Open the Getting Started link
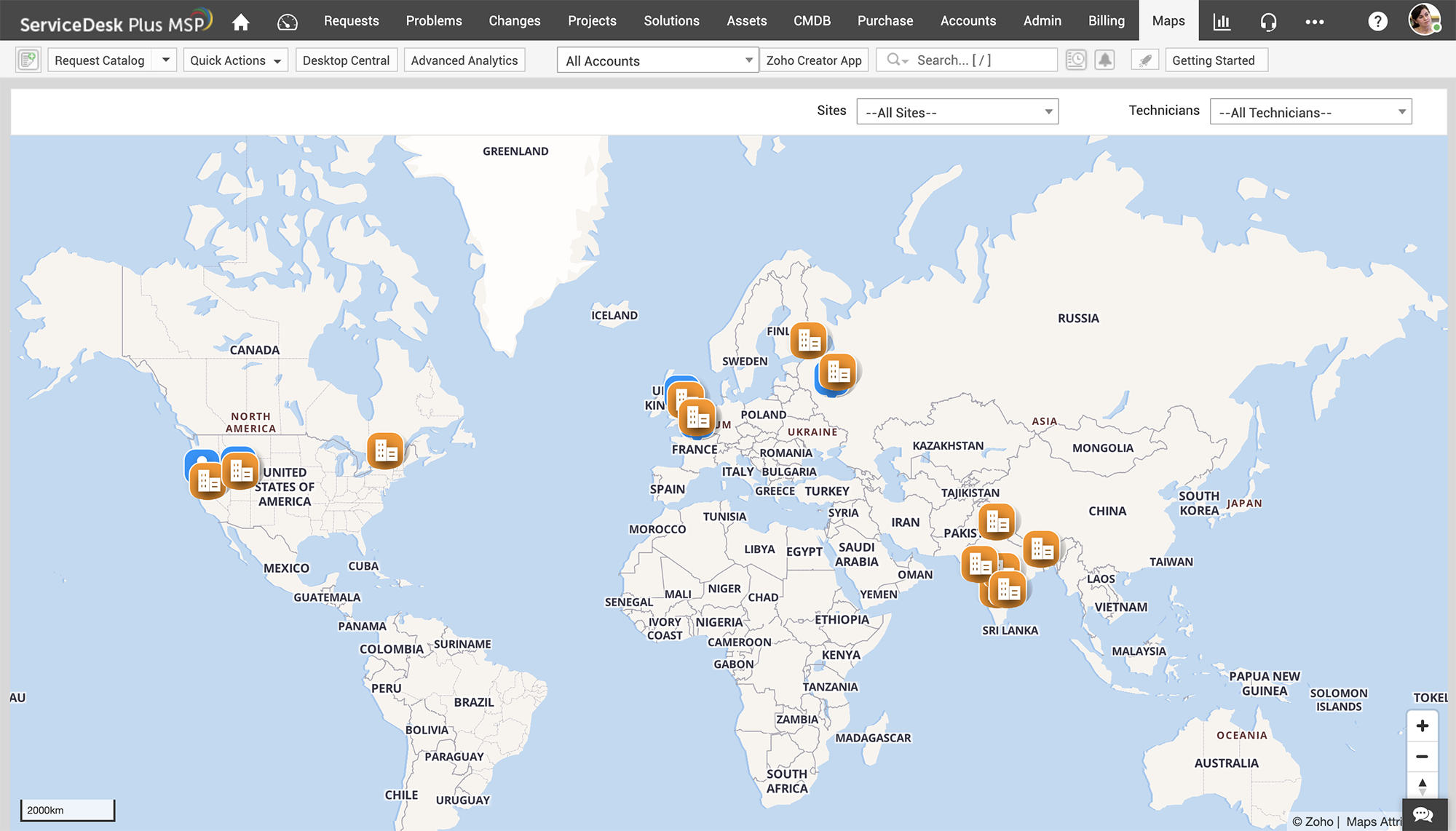1456x831 pixels. pos(1213,60)
